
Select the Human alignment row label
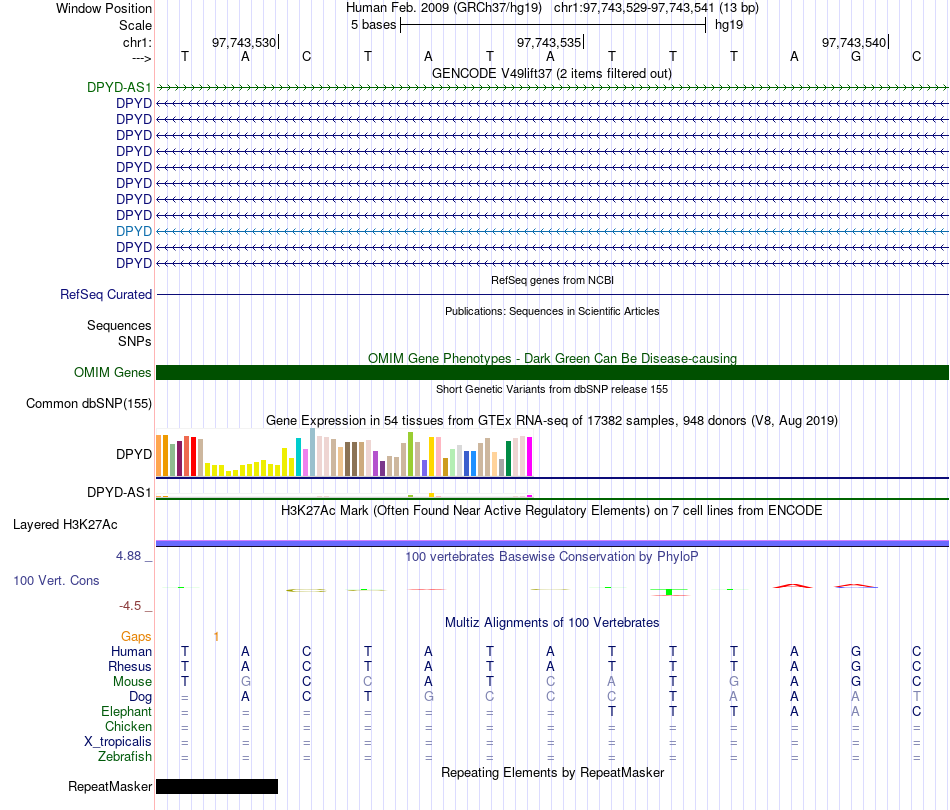[x=131, y=651]
